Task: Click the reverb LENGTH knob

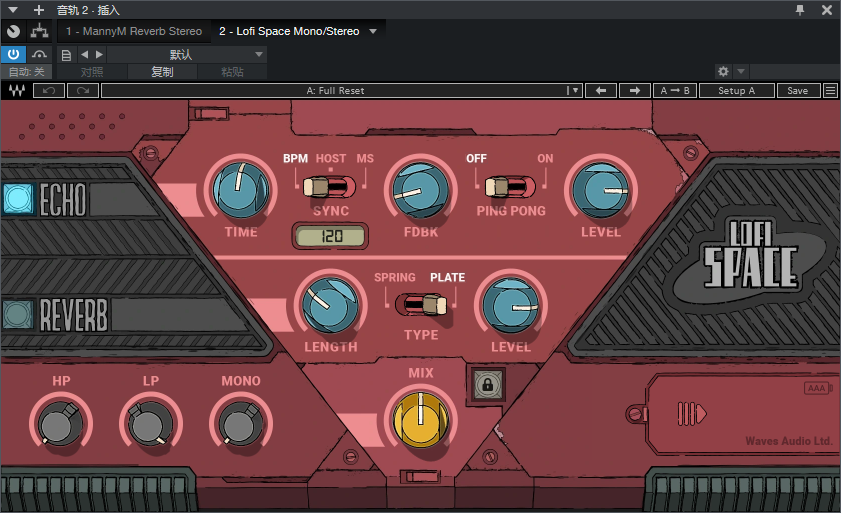Action: (330, 305)
